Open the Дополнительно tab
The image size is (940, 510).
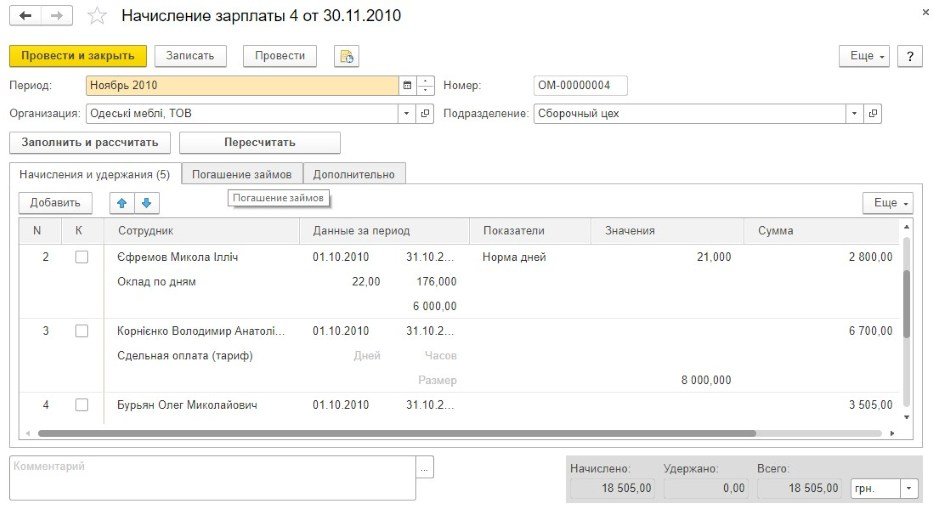354,174
